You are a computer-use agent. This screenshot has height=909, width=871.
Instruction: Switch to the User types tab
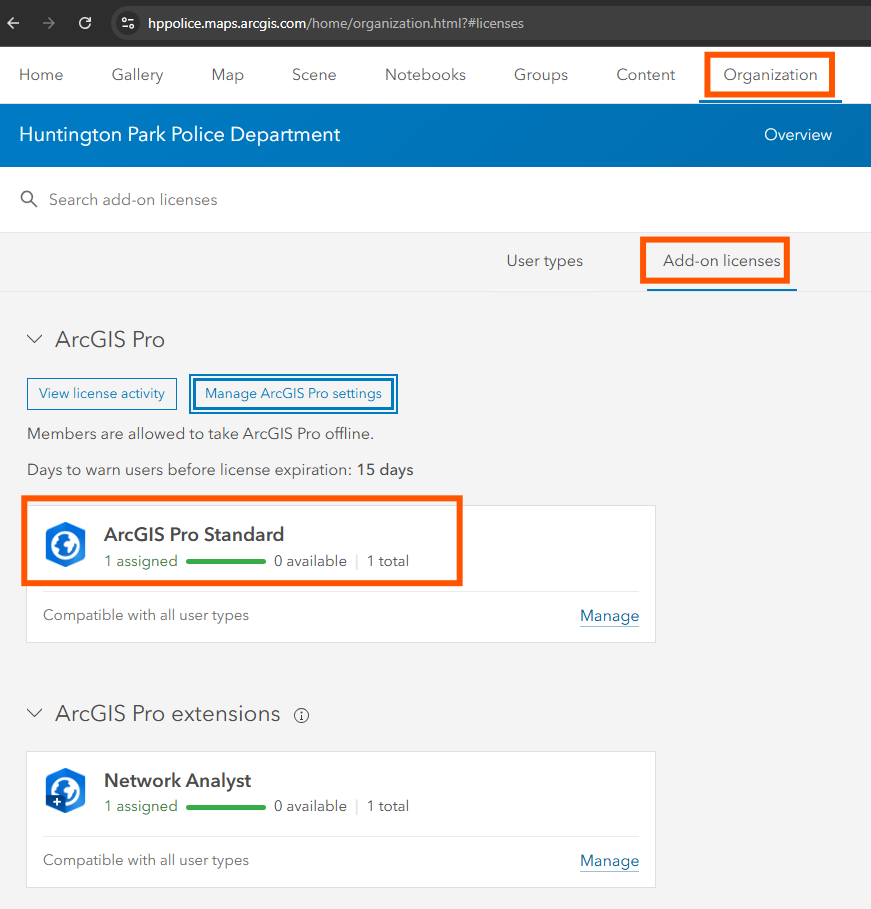coord(545,261)
